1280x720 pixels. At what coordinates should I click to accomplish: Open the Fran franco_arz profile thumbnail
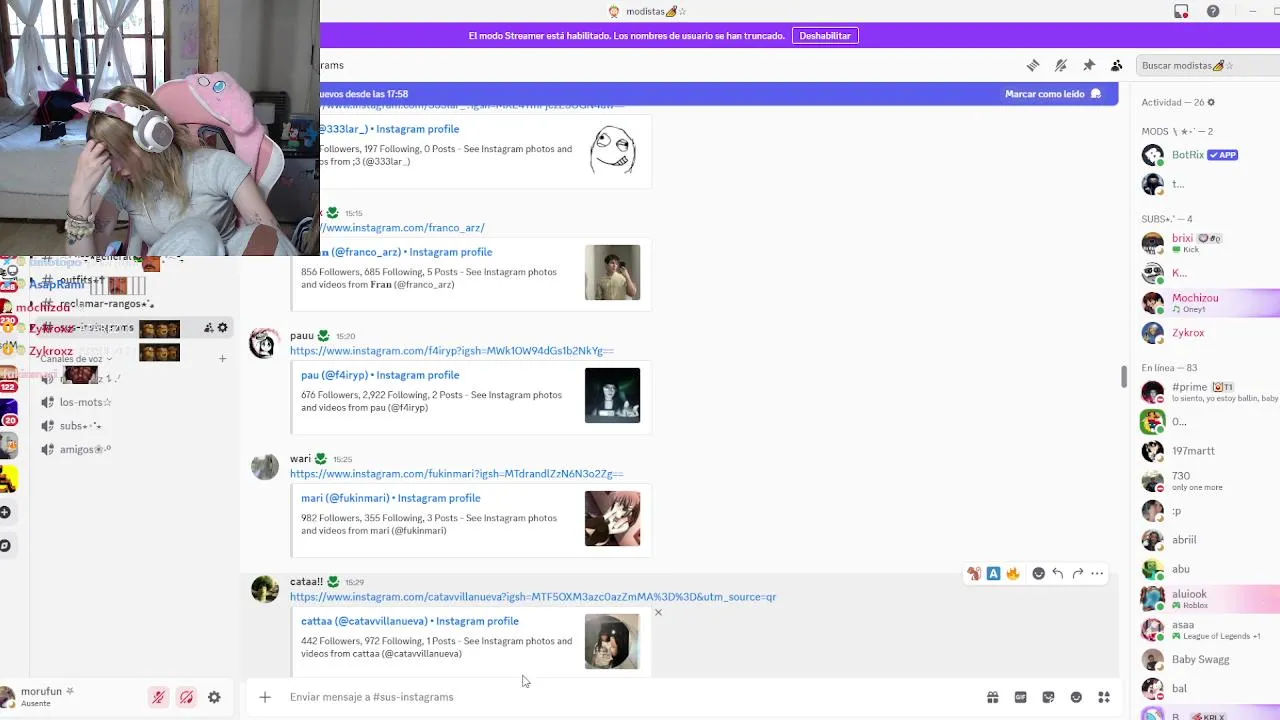tap(612, 272)
